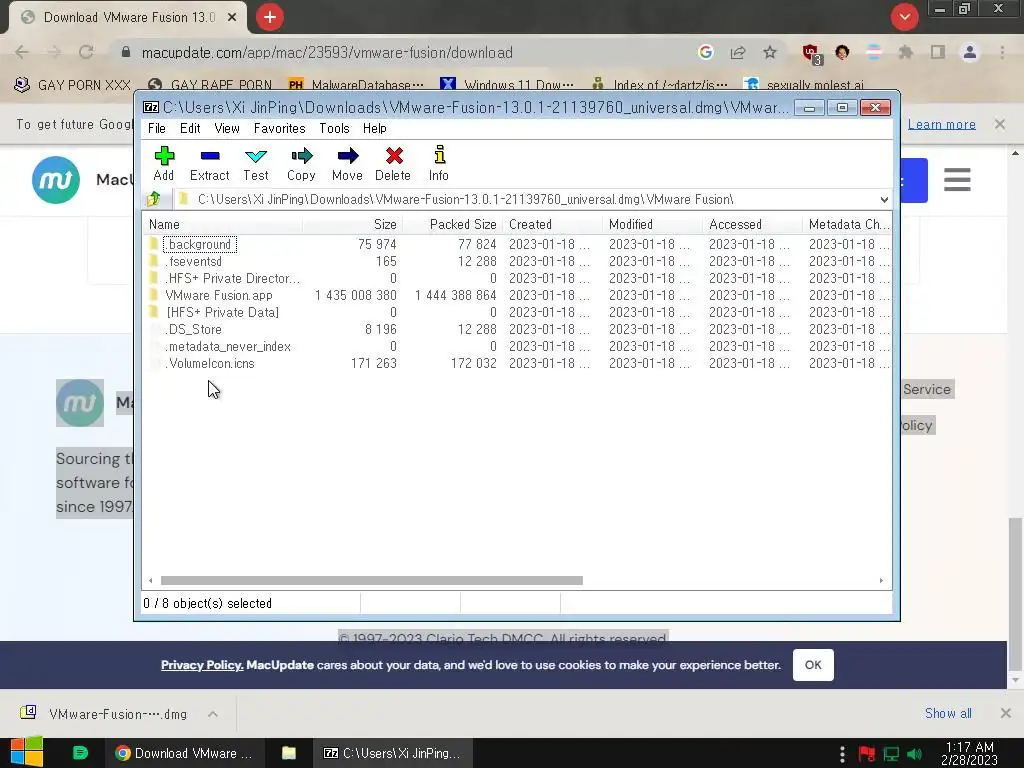This screenshot has height=768, width=1024.
Task: Select the VMware Fusion.app folder
Action: click(517, 295)
